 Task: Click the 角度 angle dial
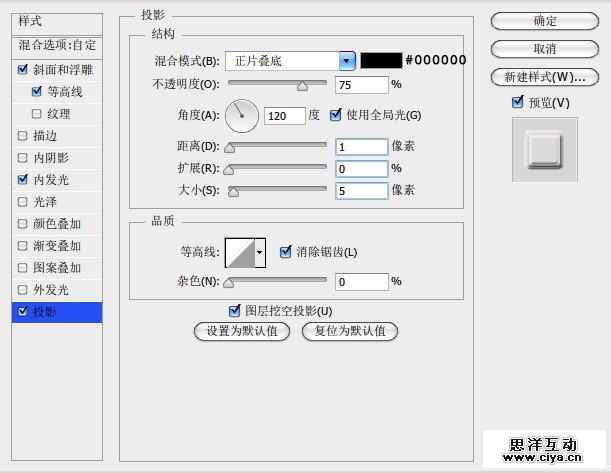242,116
